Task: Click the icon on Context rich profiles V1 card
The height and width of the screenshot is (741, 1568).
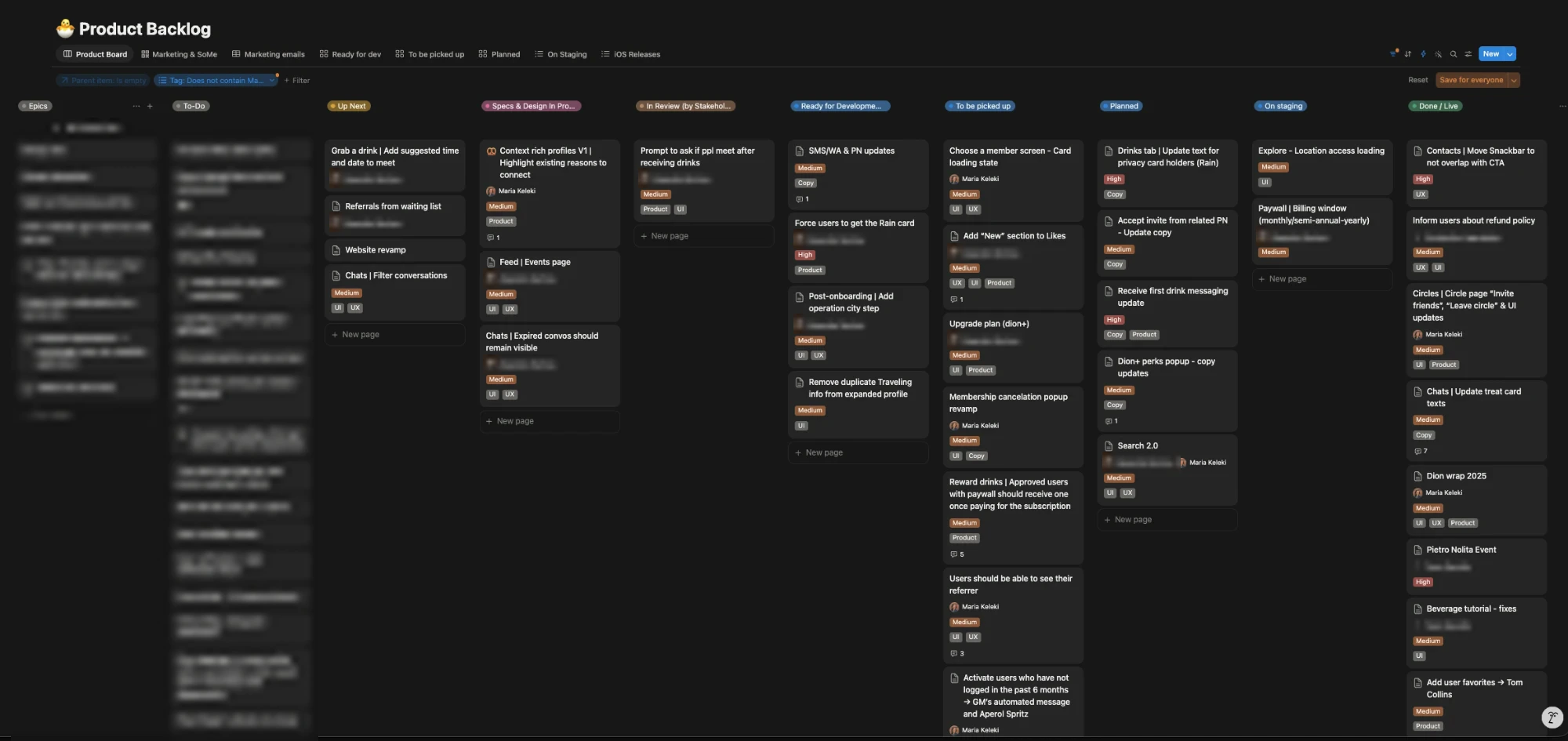Action: coord(491,151)
